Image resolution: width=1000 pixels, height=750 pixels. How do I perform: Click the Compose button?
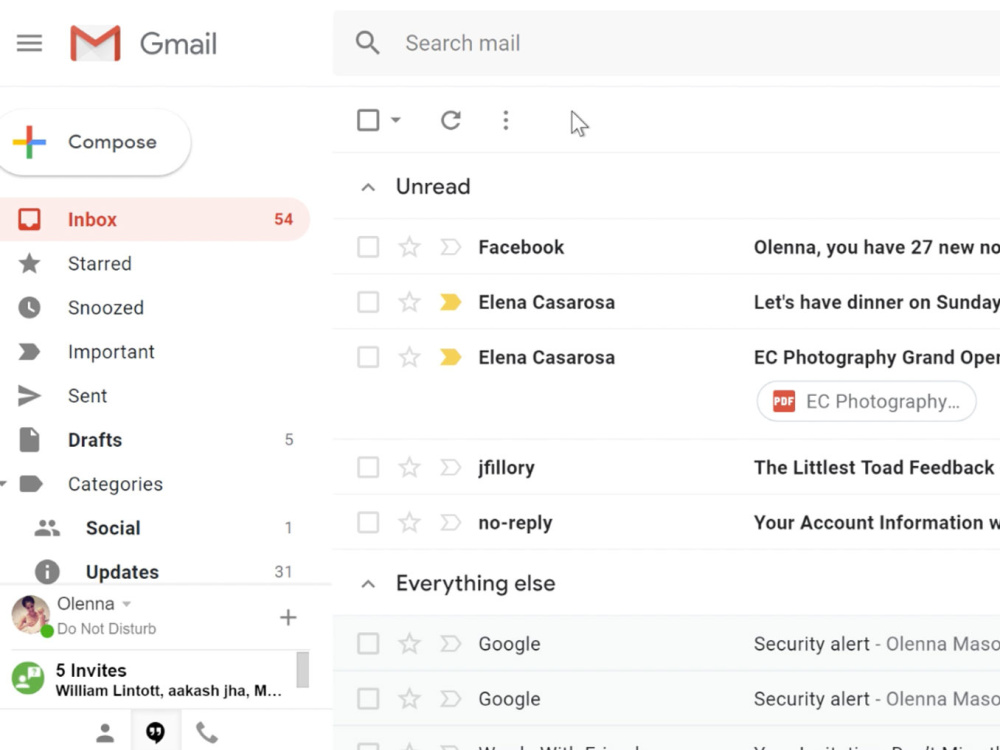(94, 142)
